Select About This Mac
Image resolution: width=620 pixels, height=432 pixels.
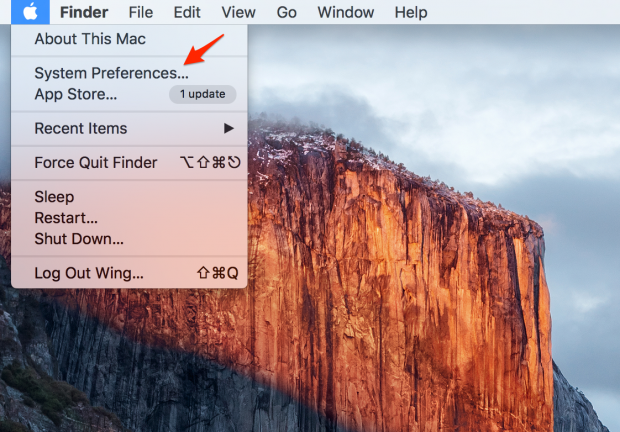tap(90, 39)
